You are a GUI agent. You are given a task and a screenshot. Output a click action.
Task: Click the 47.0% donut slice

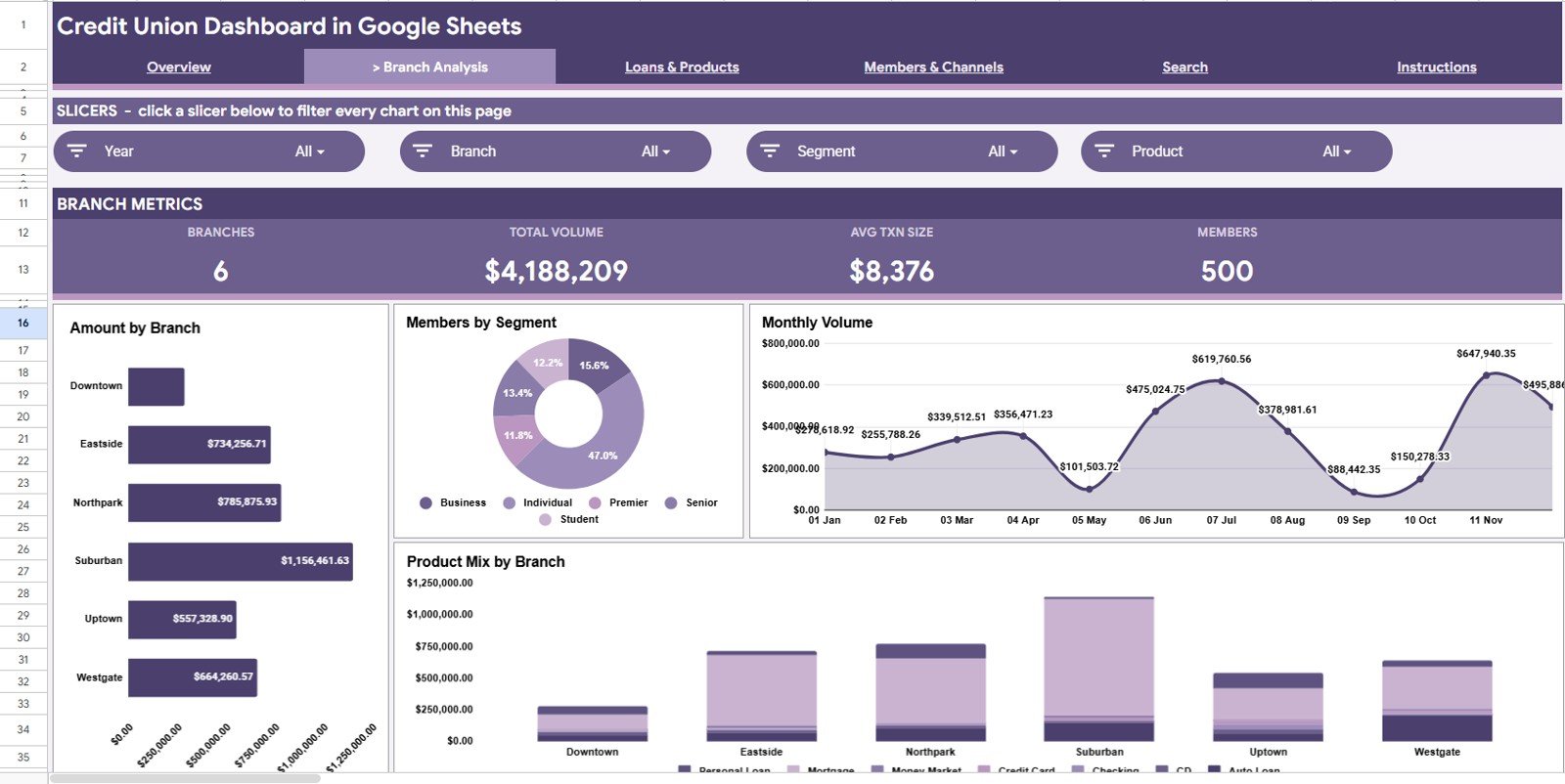click(x=604, y=456)
